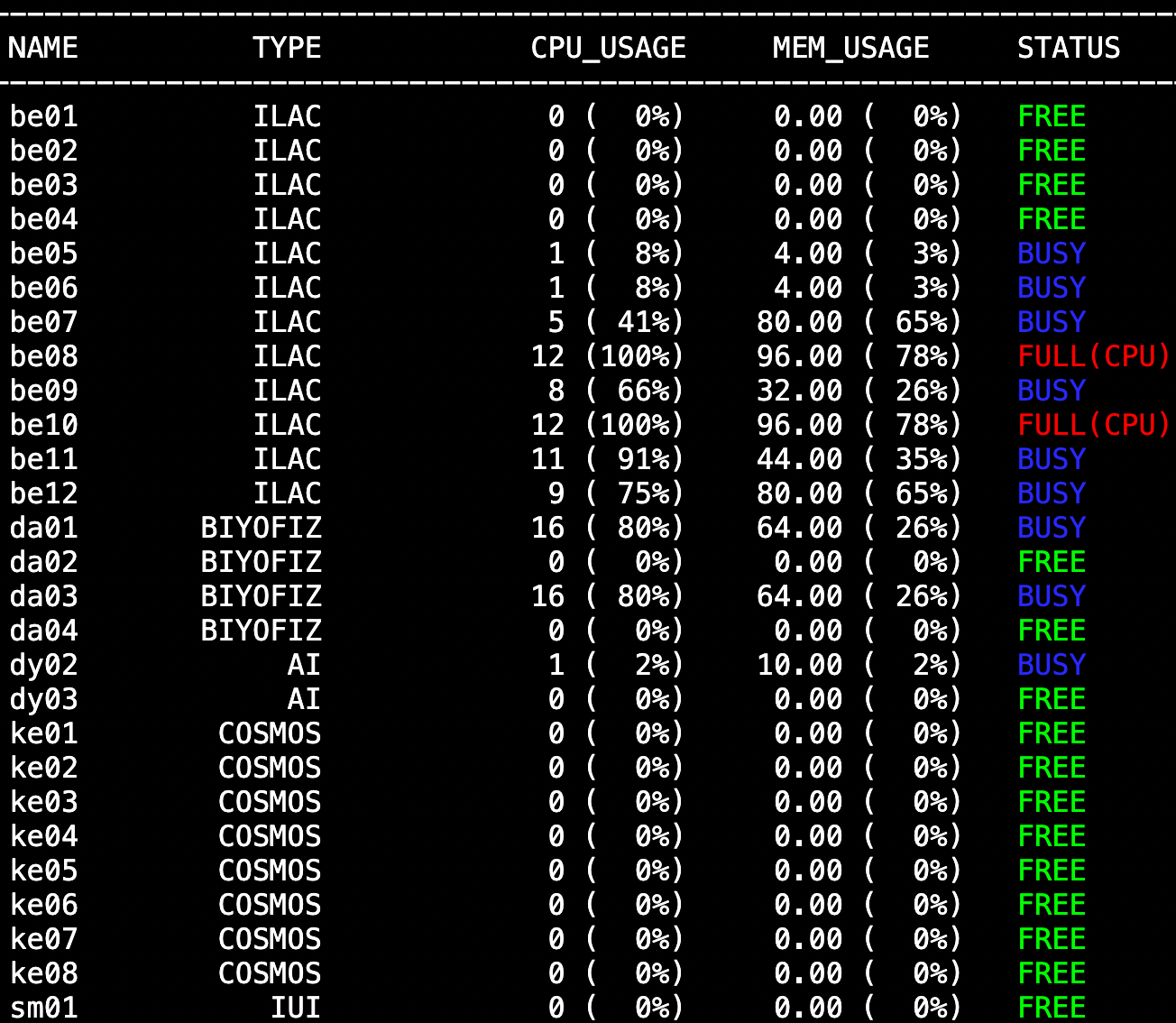The width and height of the screenshot is (1176, 1023).
Task: Click the node name be01
Action: [43, 116]
